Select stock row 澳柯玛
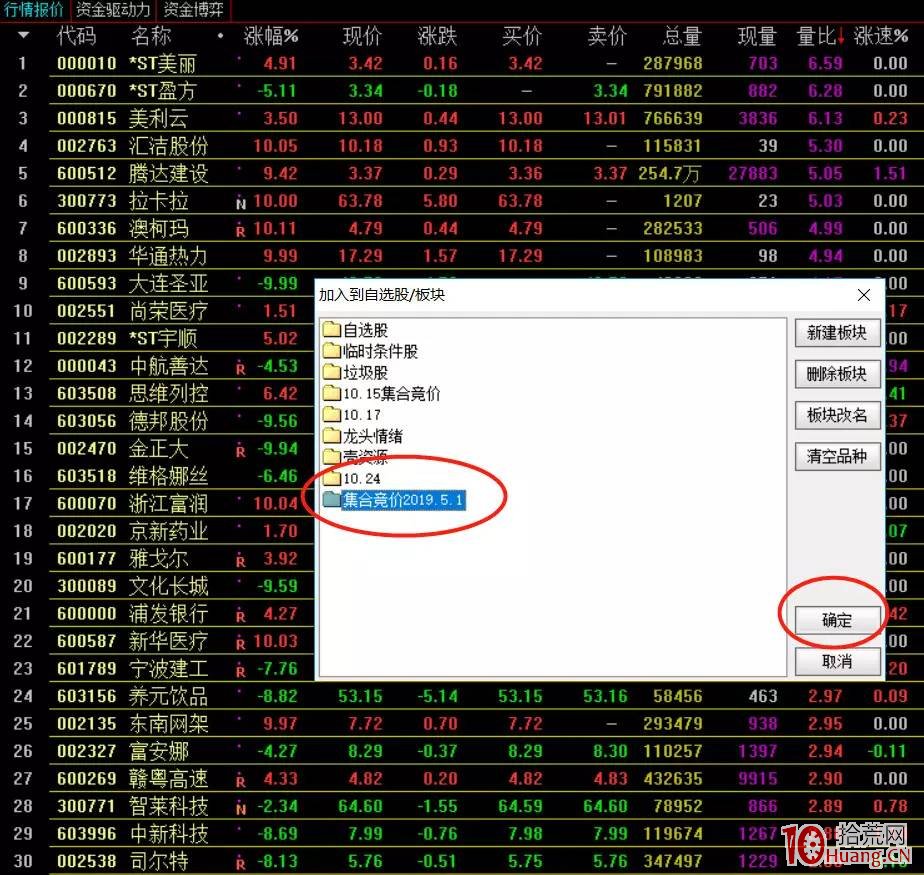This screenshot has width=924, height=875. tap(462, 228)
